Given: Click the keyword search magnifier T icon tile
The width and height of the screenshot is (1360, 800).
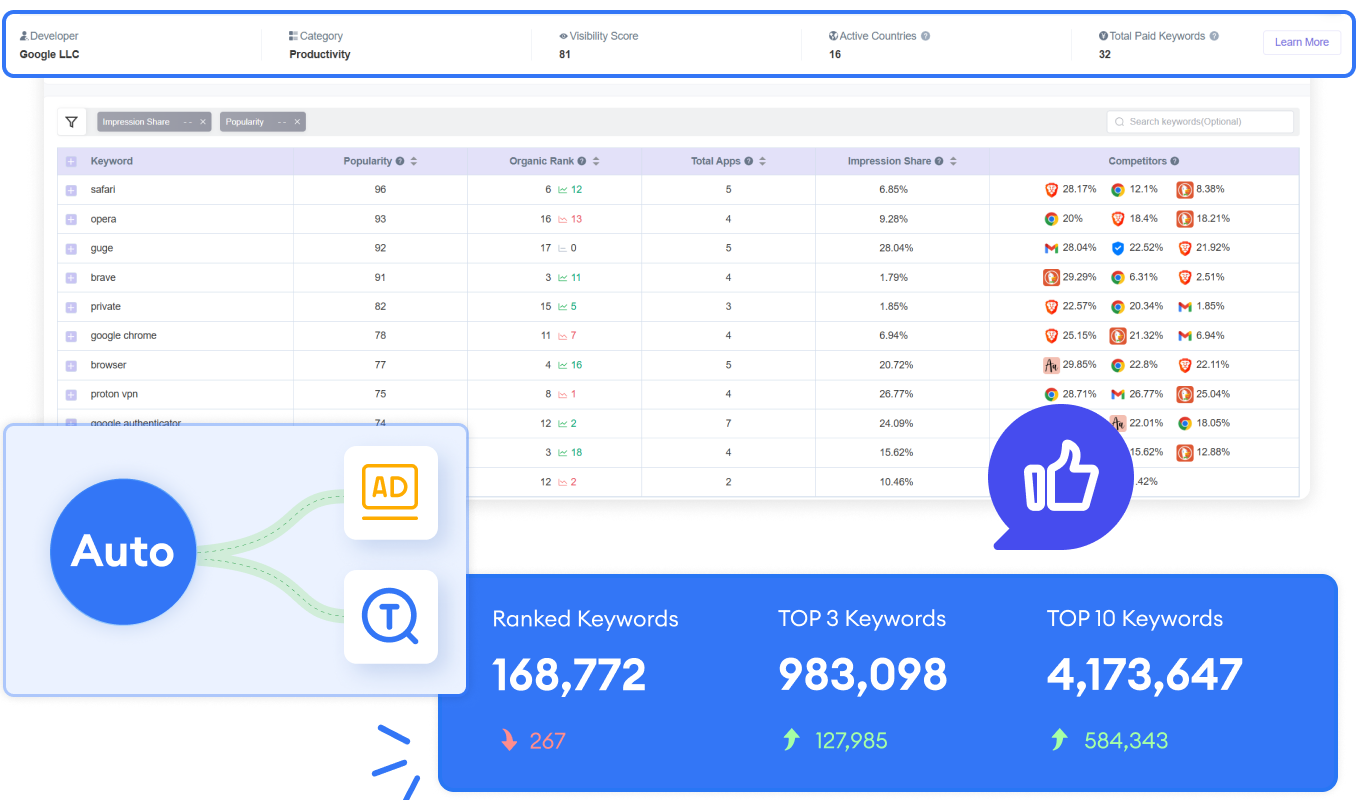Looking at the screenshot, I should click(x=390, y=617).
